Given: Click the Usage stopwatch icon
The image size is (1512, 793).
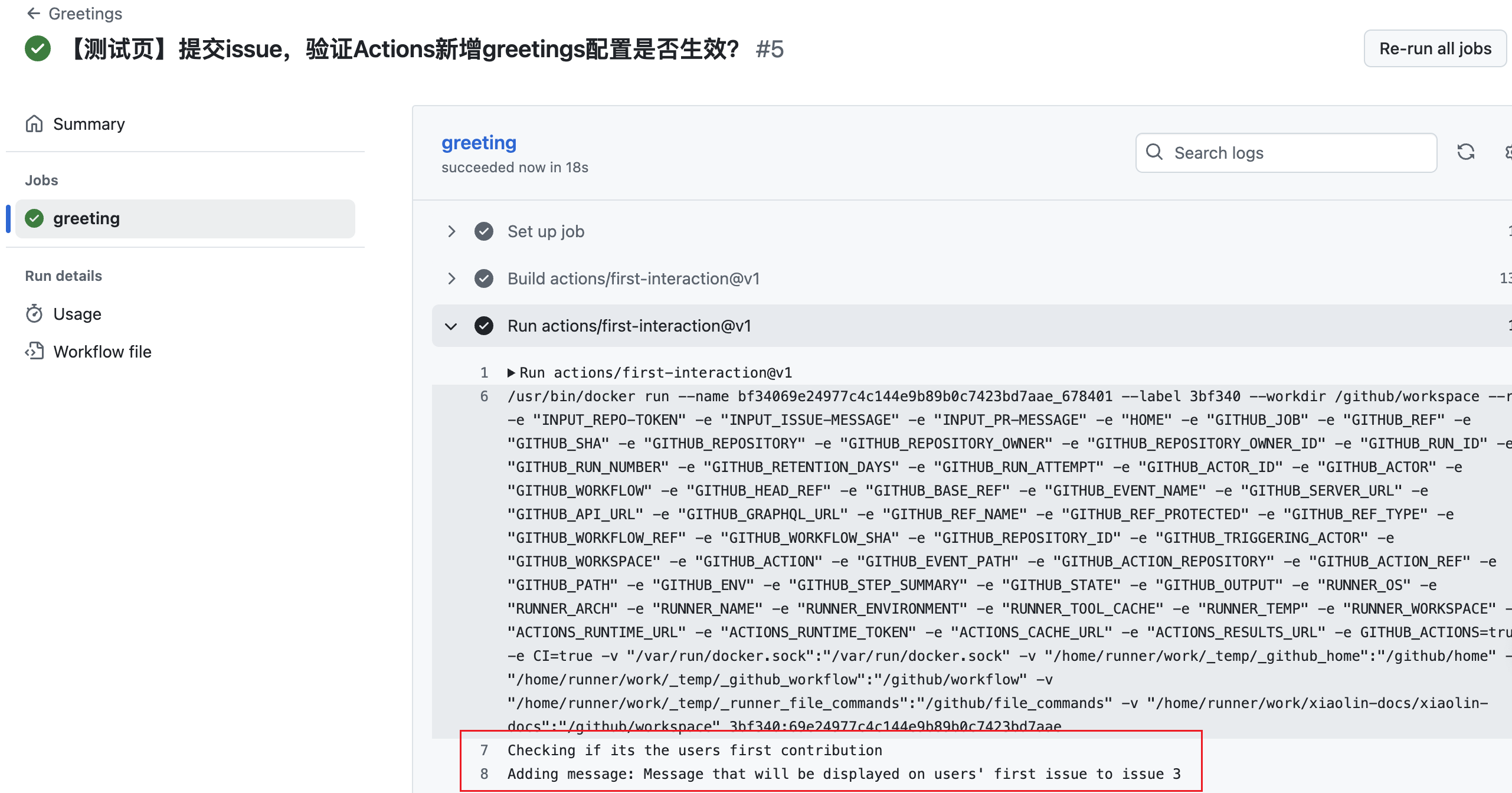Looking at the screenshot, I should [x=34, y=314].
